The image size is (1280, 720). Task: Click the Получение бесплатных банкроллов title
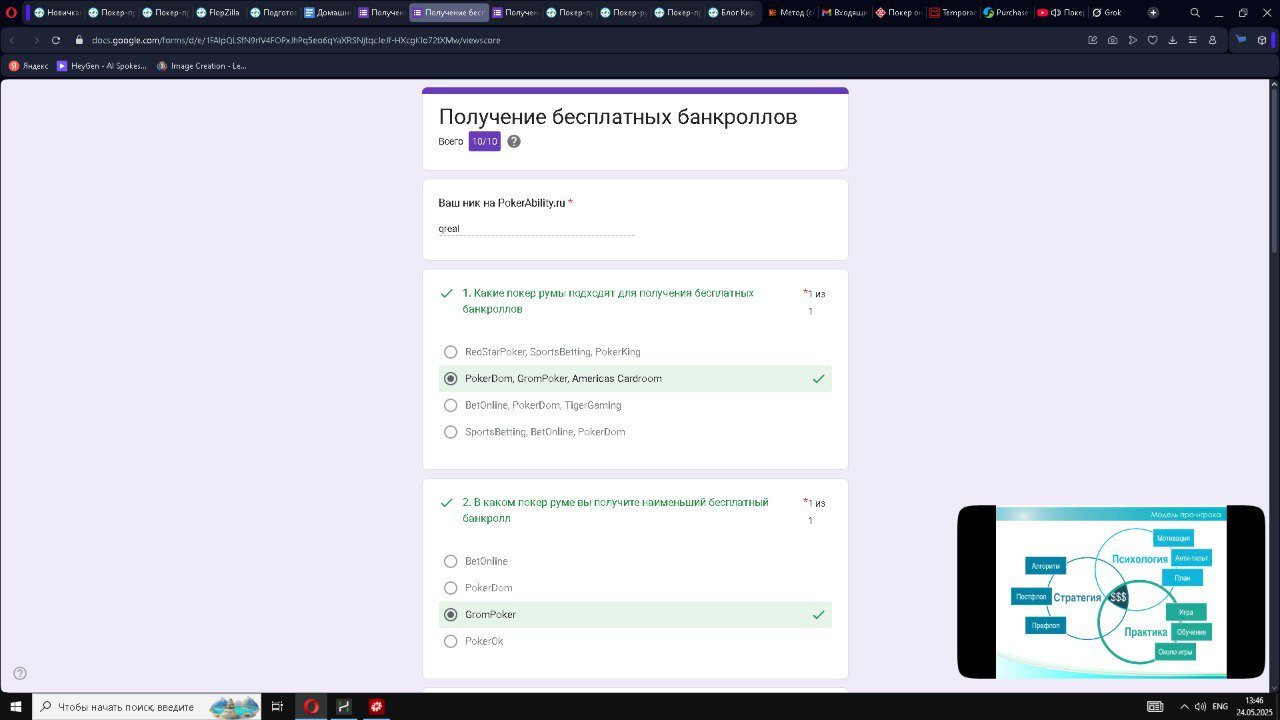tap(618, 117)
